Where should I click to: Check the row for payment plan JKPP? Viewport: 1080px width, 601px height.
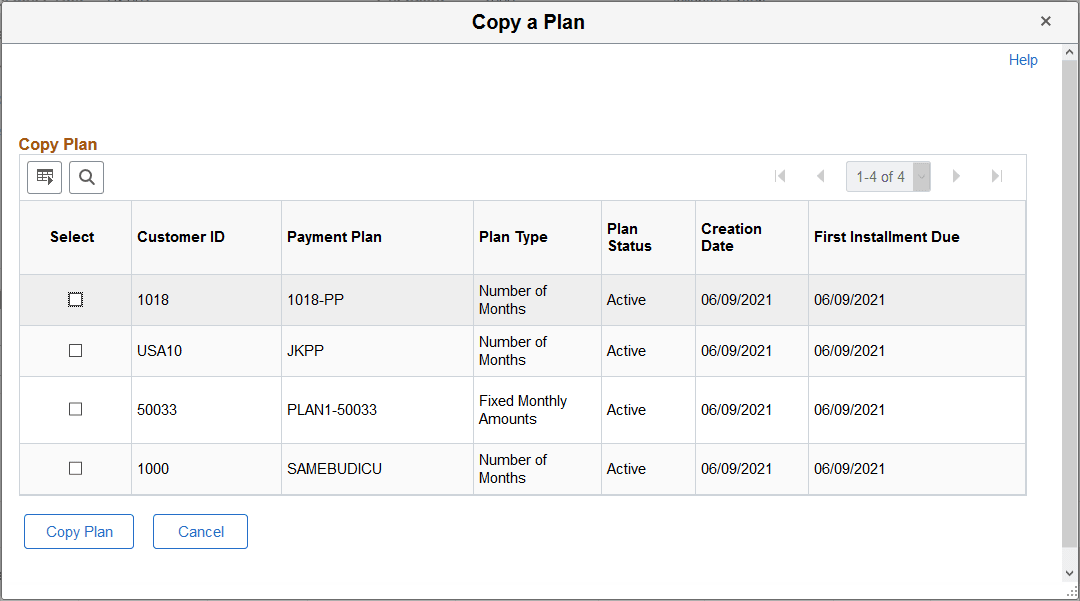tap(74, 350)
